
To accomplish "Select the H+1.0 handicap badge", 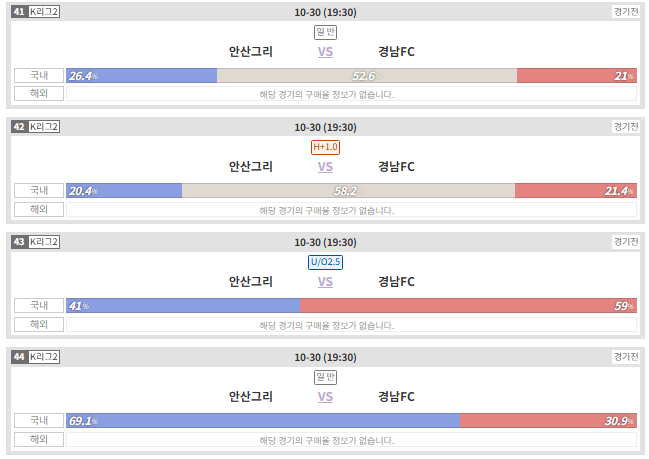I will pos(325,147).
